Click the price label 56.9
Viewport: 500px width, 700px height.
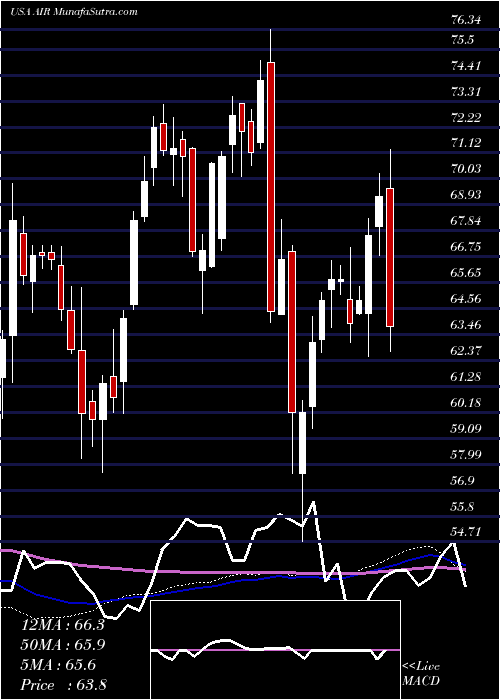(464, 480)
